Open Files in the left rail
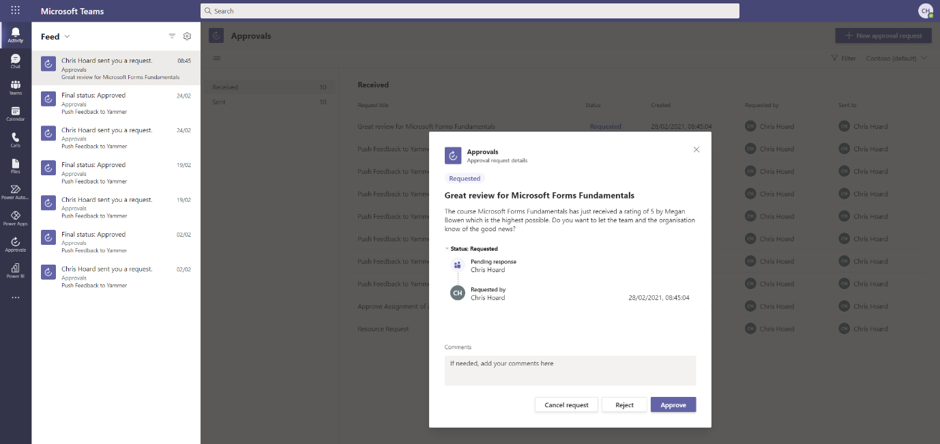This screenshot has width=940, height=444. (x=16, y=166)
